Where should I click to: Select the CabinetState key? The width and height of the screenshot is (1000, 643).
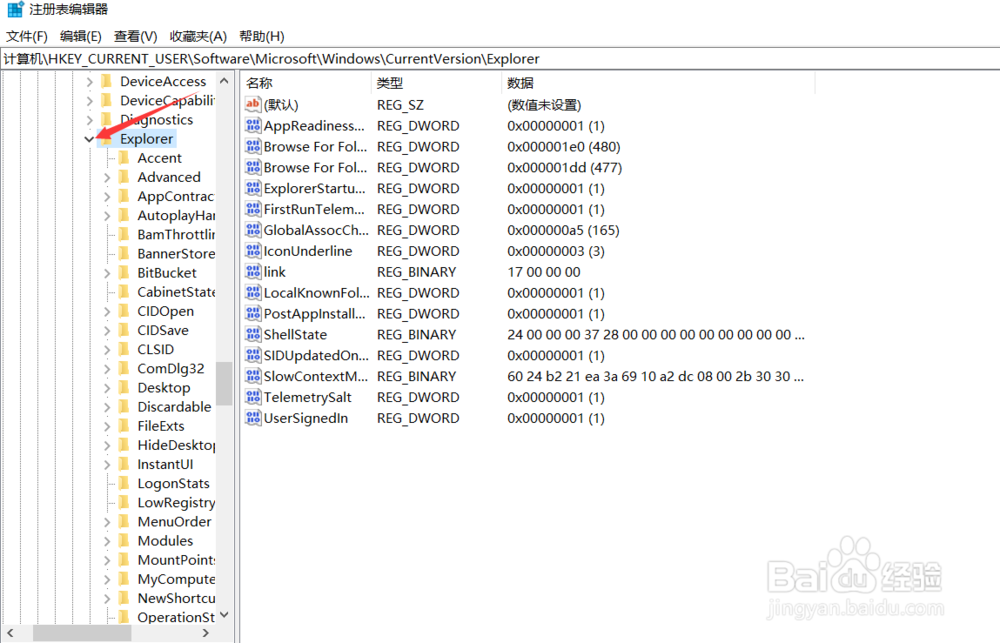[x=176, y=292]
